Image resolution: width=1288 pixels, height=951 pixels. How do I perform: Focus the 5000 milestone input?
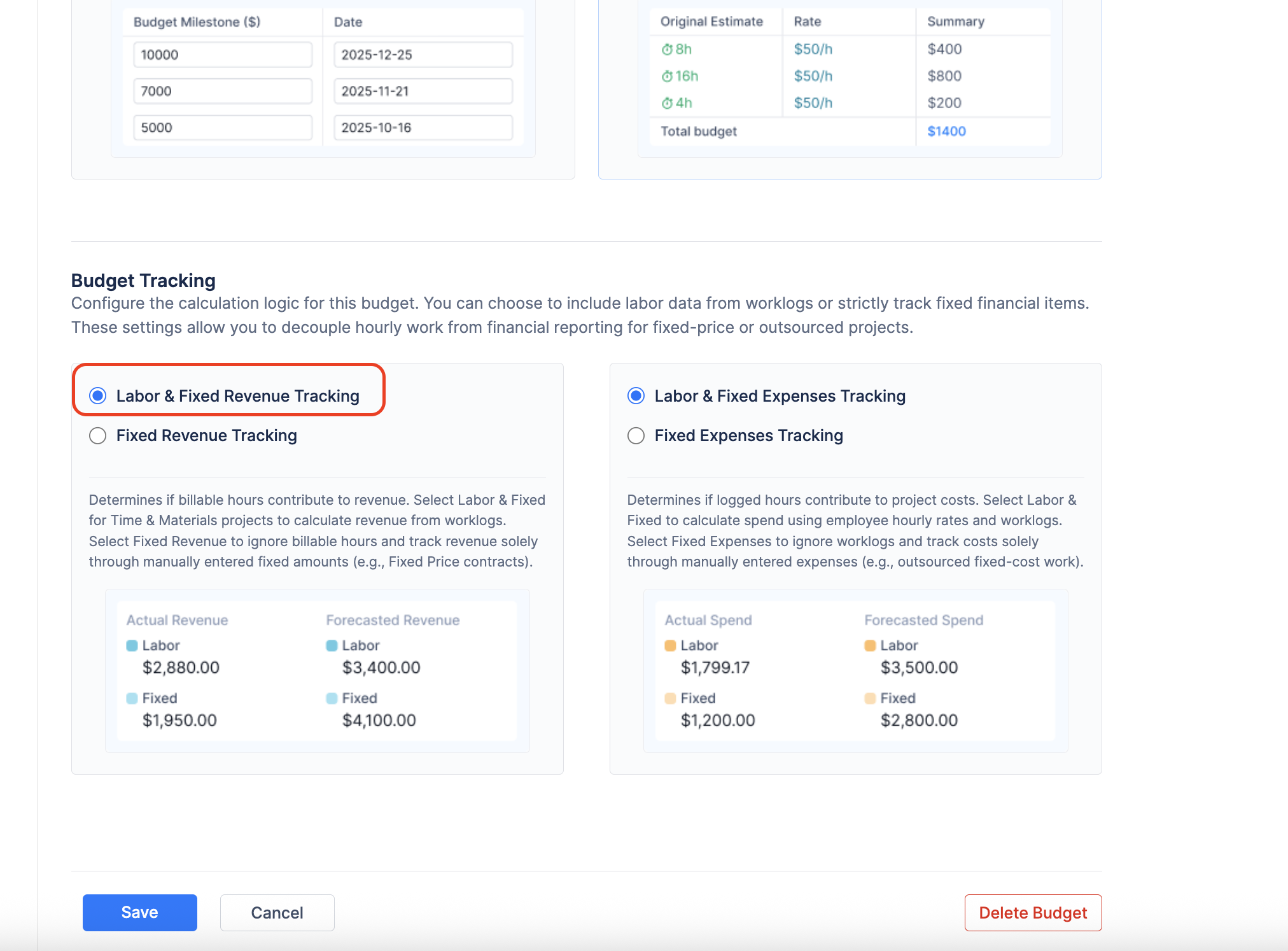point(222,127)
